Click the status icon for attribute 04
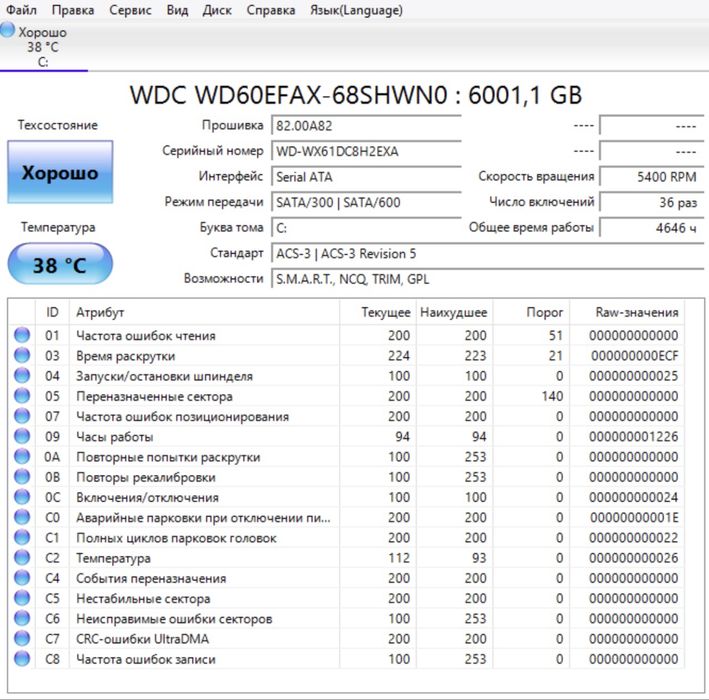This screenshot has width=709, height=700. 22,375
